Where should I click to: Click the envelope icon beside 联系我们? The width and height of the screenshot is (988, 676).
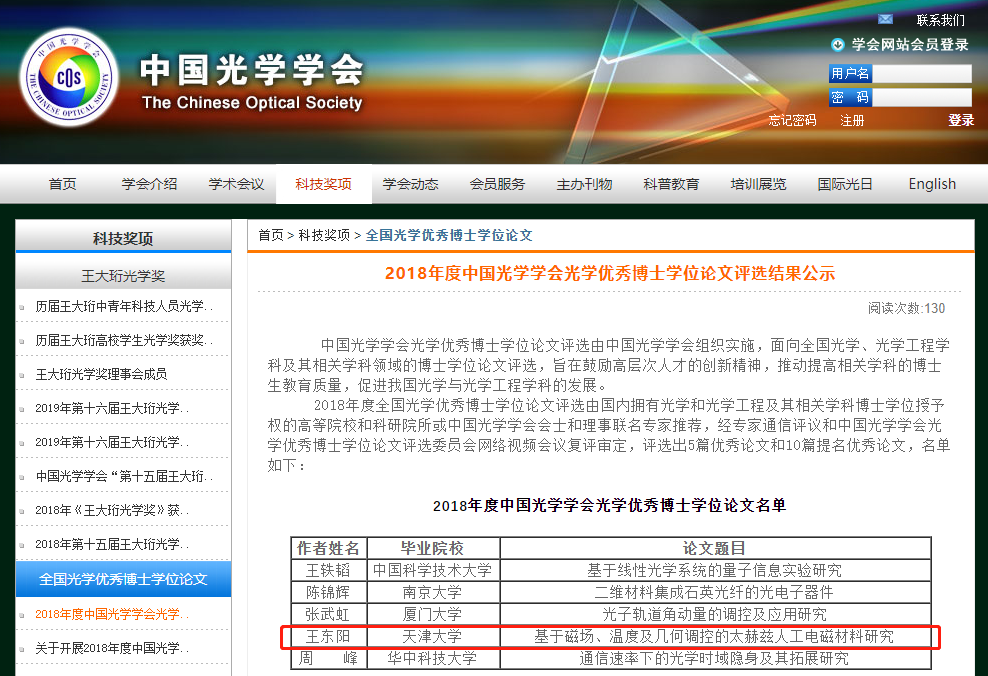pos(885,19)
